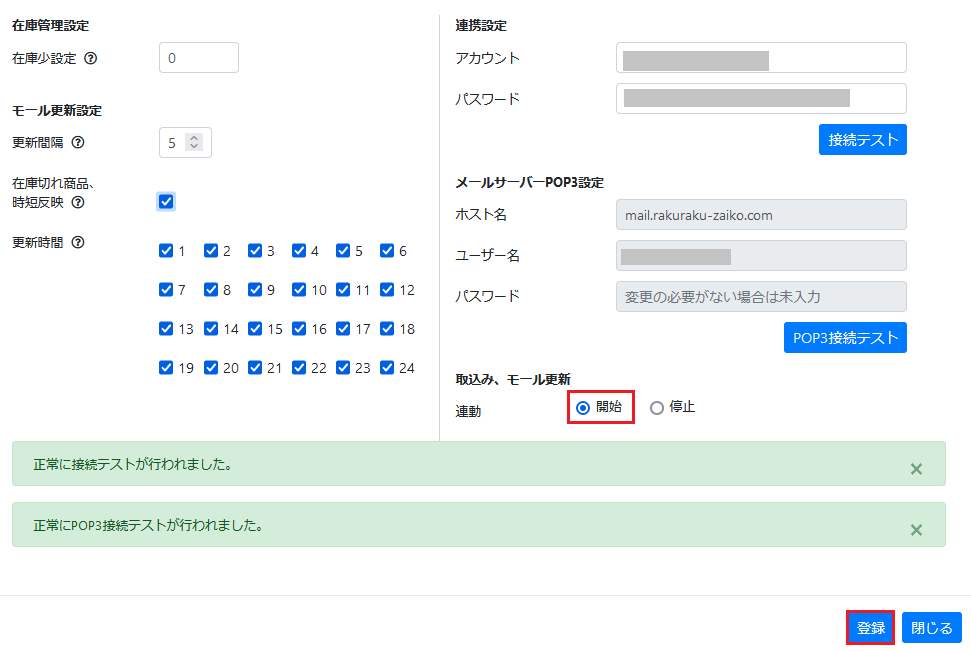
Task: Click the 正常にPOP3接続テストが行われました message text
Action: tap(148, 525)
